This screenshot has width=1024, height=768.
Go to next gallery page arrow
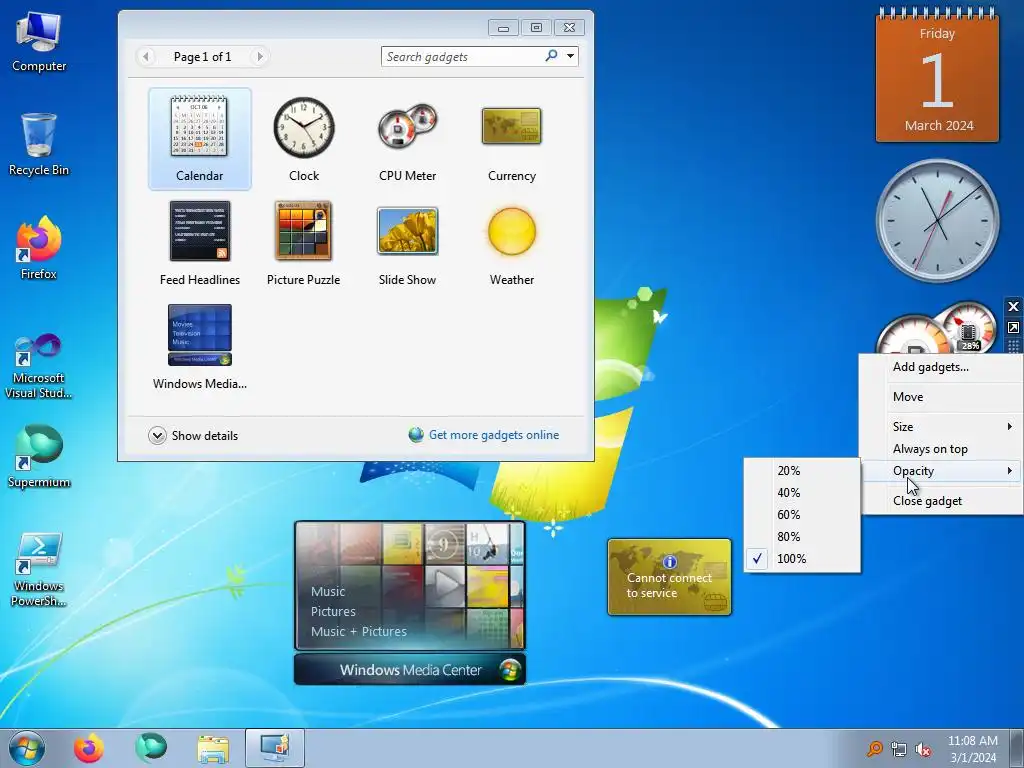point(259,57)
